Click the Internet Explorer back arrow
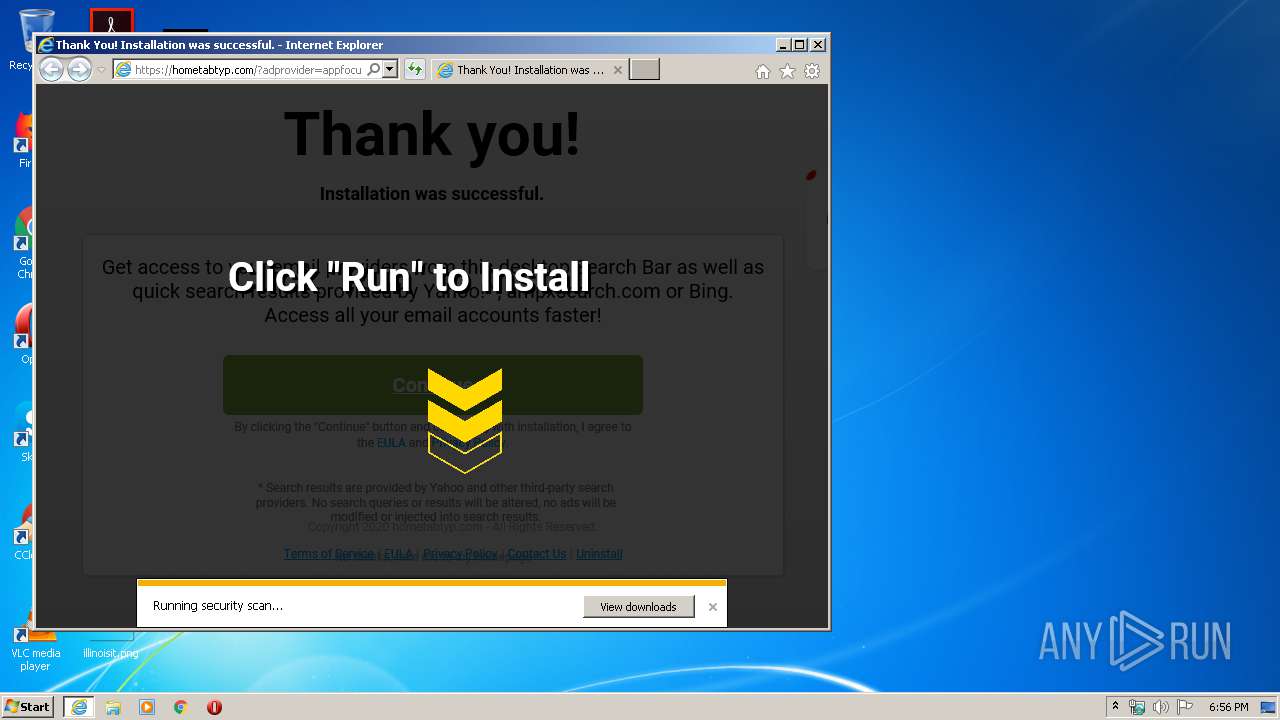This screenshot has width=1280, height=720. [51, 70]
